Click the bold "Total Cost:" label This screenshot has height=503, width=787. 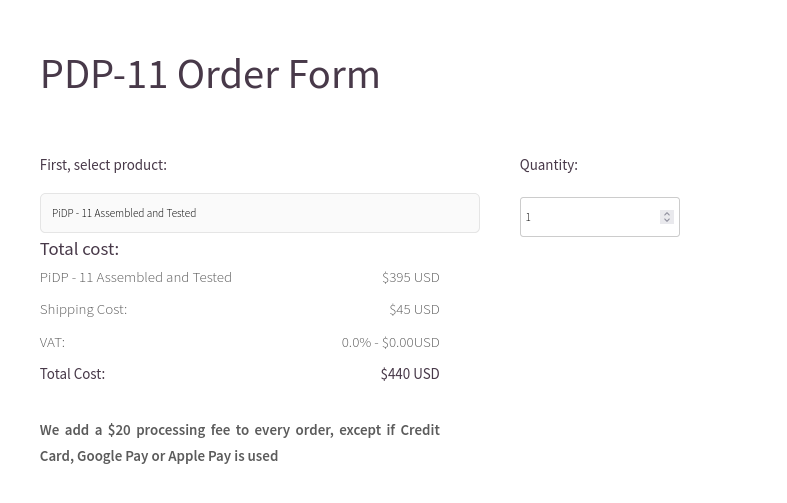[x=72, y=374]
